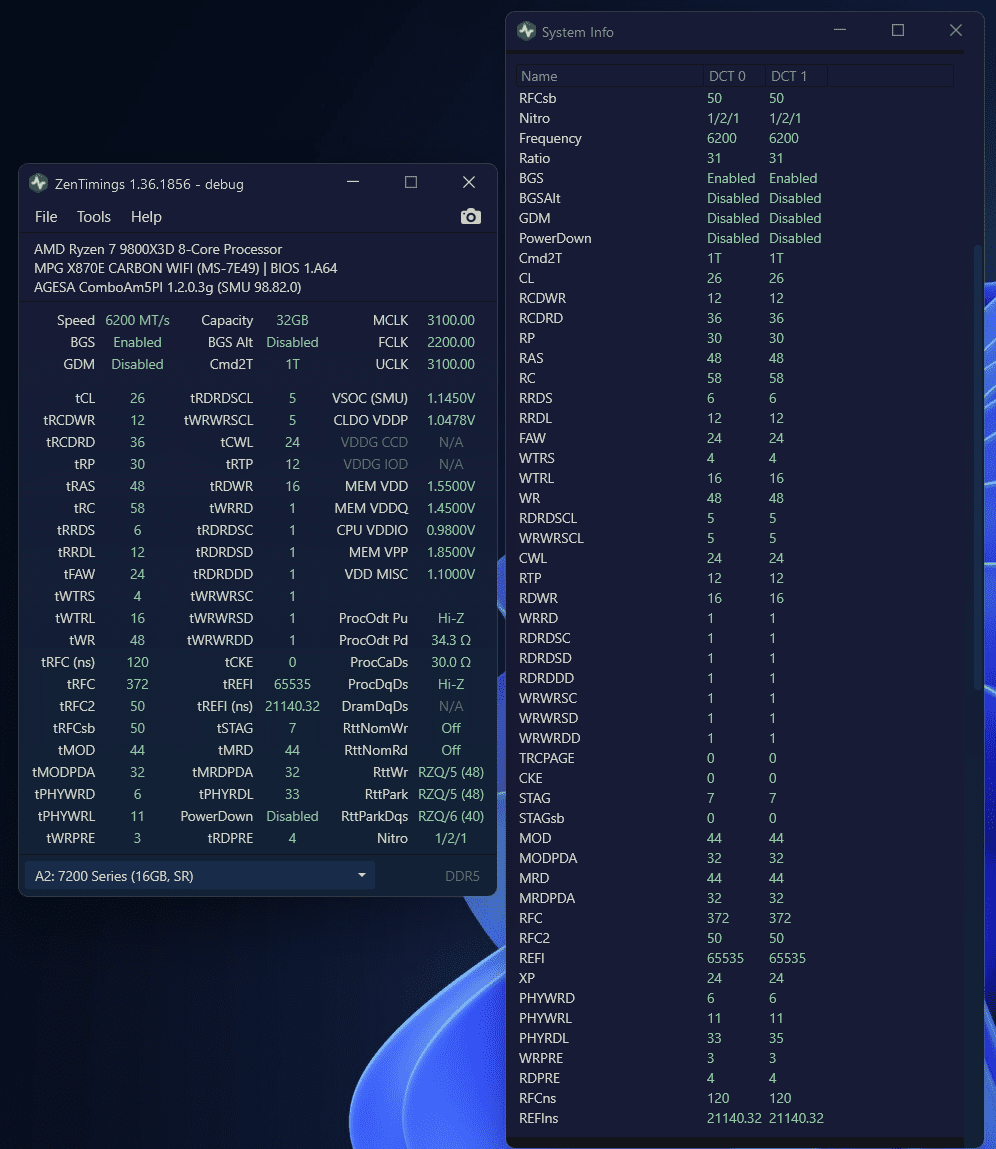Click the DDR5 label in ZenTimings
Viewport: 996px width, 1149px height.
[x=462, y=876]
